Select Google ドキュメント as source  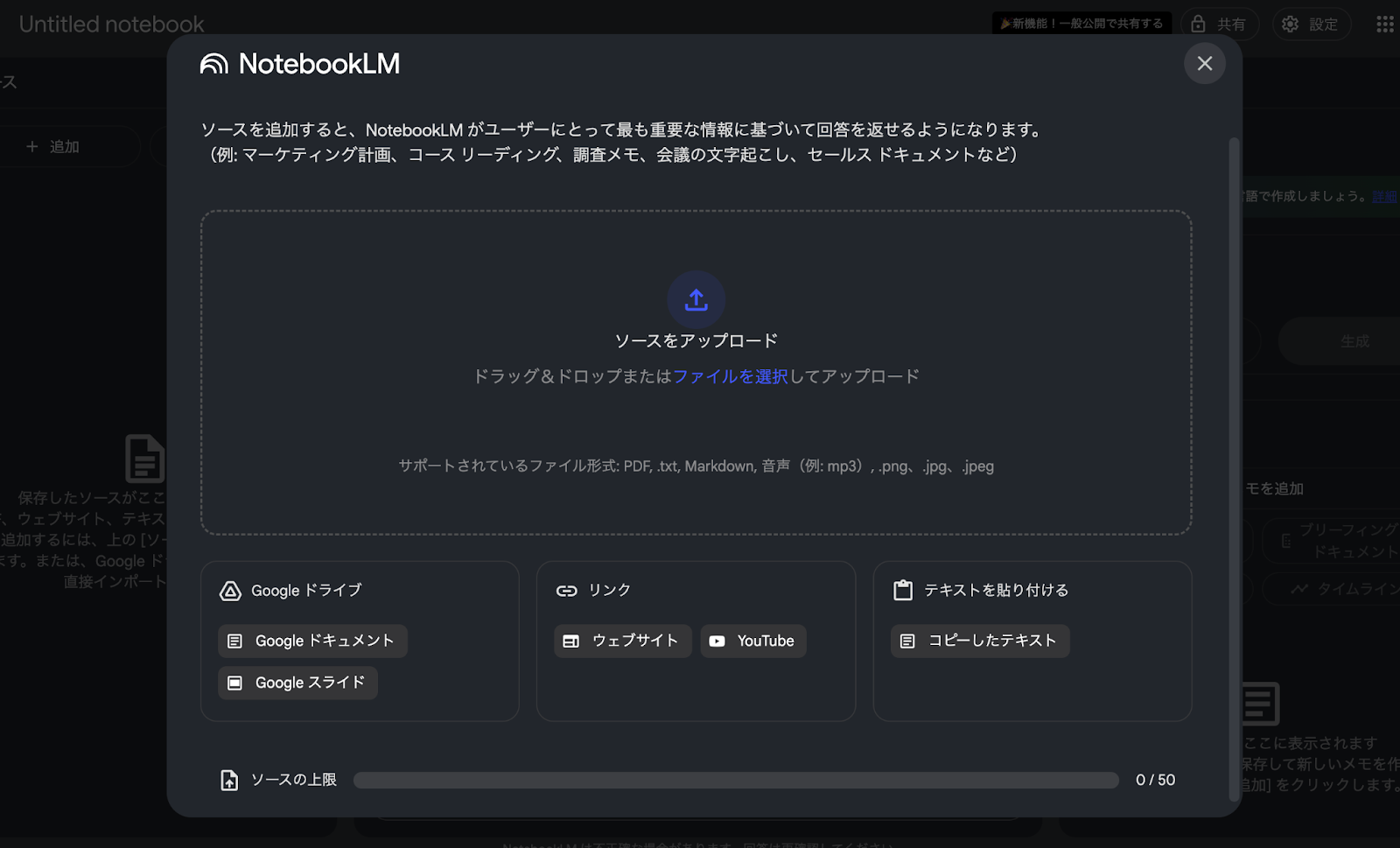coord(312,641)
